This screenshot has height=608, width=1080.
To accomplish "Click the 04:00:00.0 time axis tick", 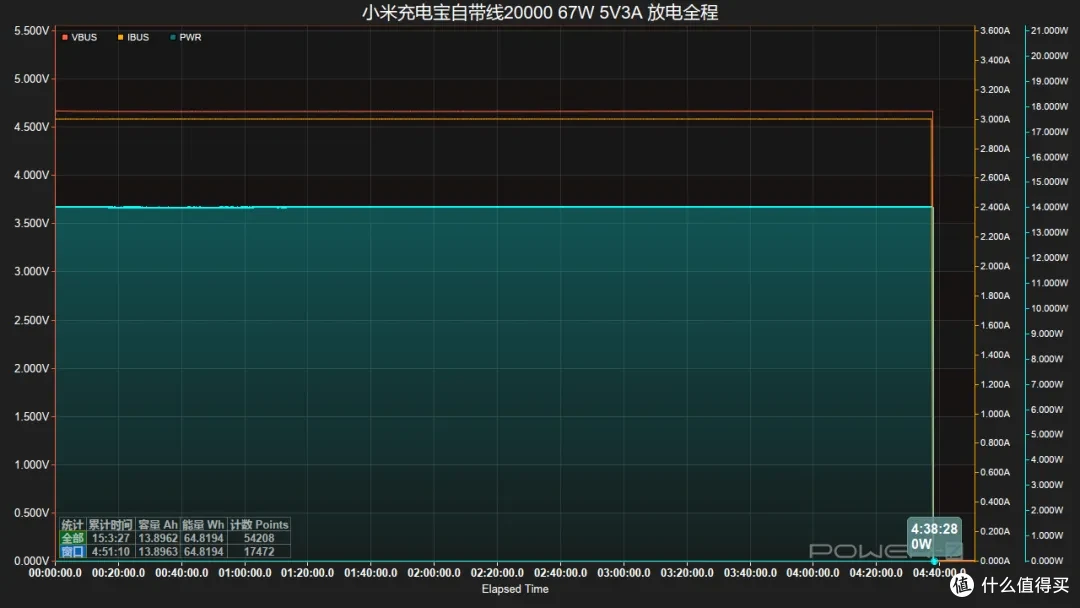I will pos(813,573).
